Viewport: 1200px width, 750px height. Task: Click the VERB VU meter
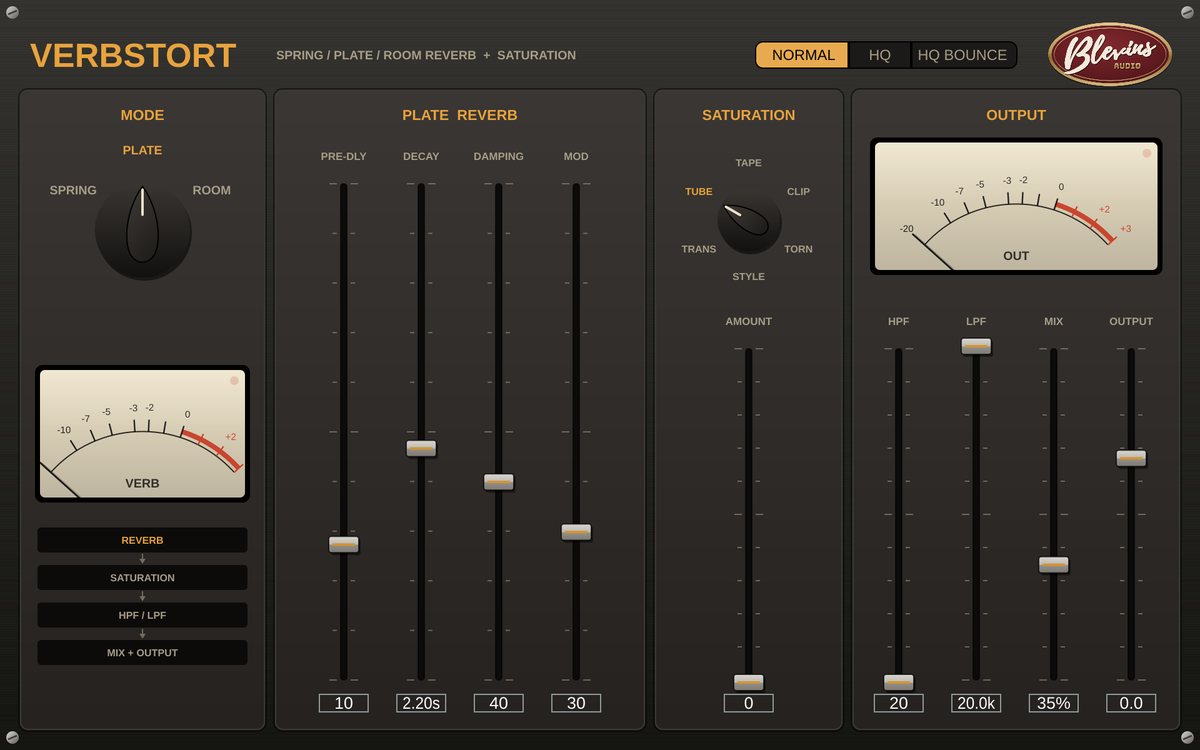point(142,433)
